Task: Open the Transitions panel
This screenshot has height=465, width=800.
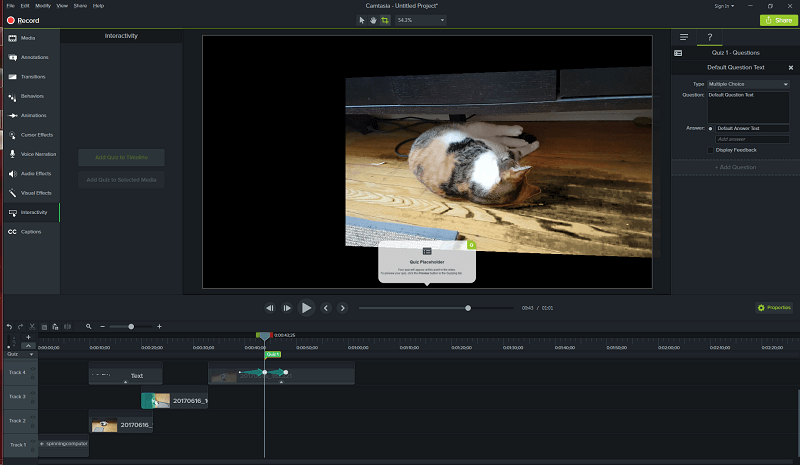Action: tap(32, 77)
